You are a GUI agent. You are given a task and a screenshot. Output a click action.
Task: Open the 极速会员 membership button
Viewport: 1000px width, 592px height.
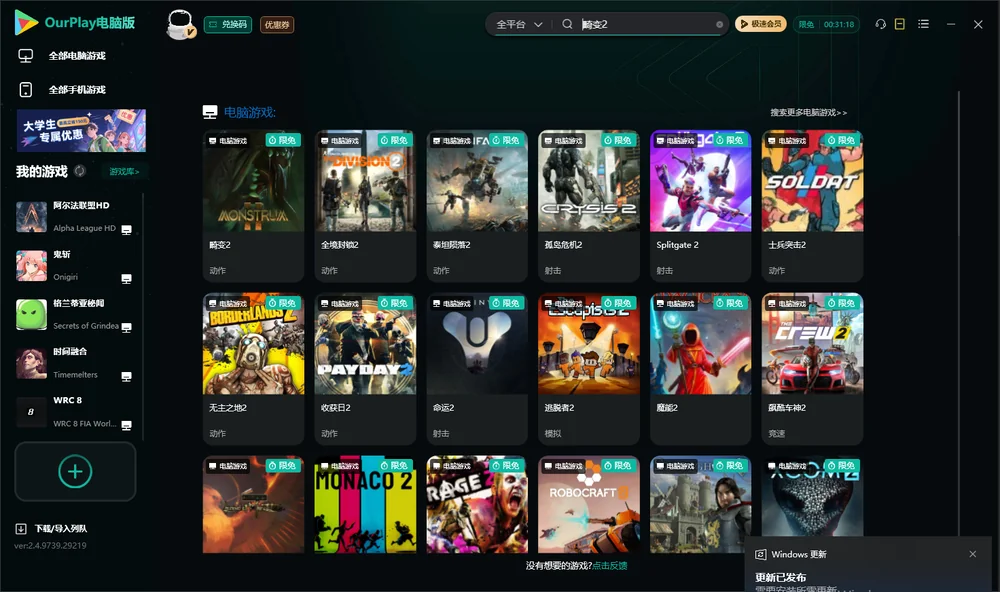tap(761, 24)
